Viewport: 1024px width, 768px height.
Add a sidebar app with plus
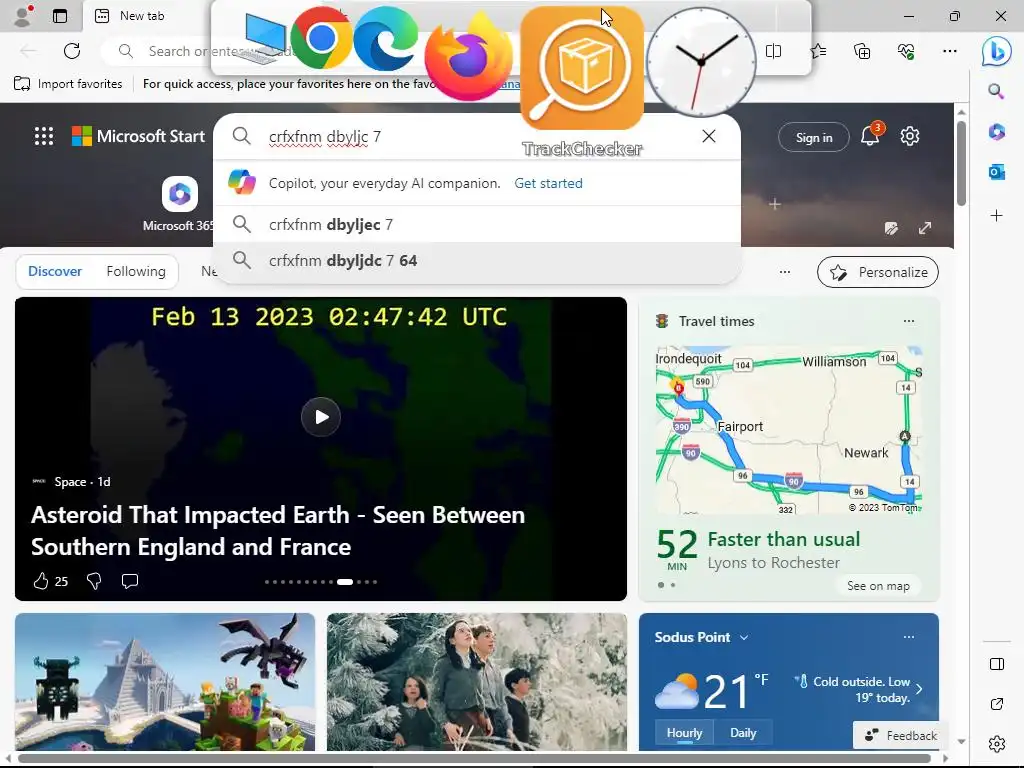point(996,216)
